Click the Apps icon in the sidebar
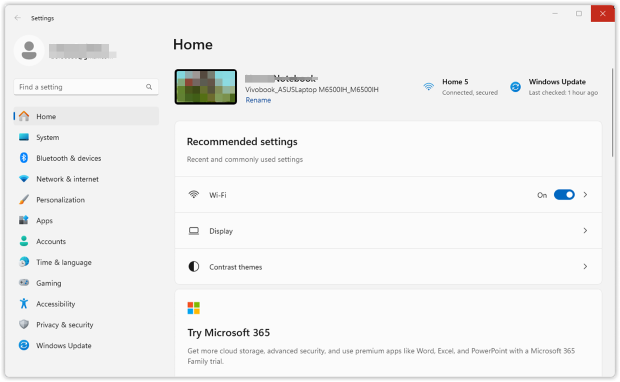 24,220
